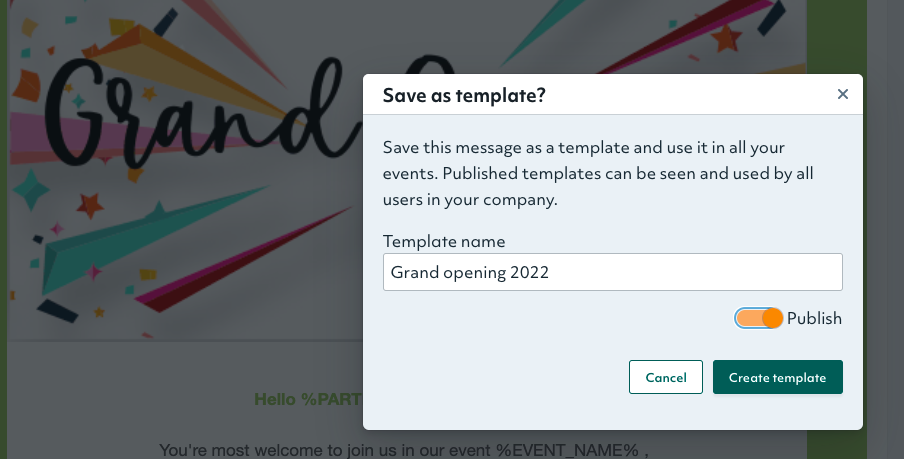Toggle the Publish switch off
The width and height of the screenshot is (904, 459).
[x=758, y=318]
